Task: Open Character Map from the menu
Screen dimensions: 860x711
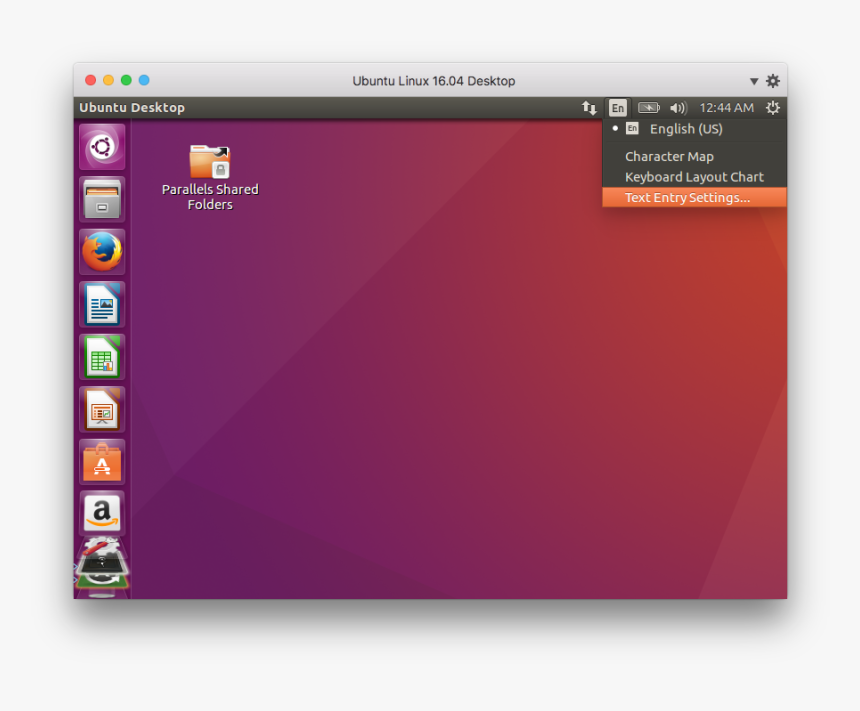Action: (x=694, y=156)
